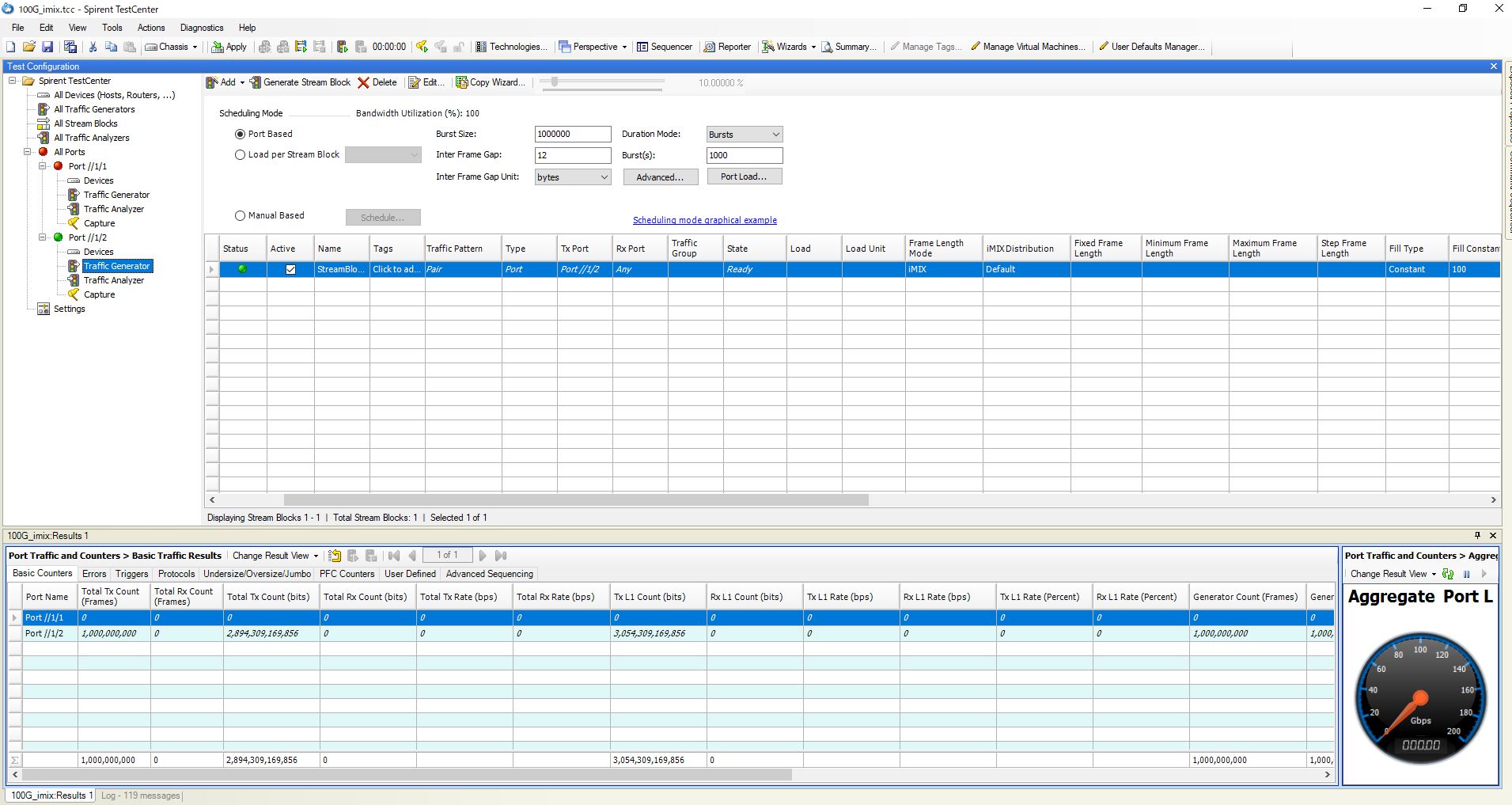Switch to the PFC Counters tab

(347, 574)
